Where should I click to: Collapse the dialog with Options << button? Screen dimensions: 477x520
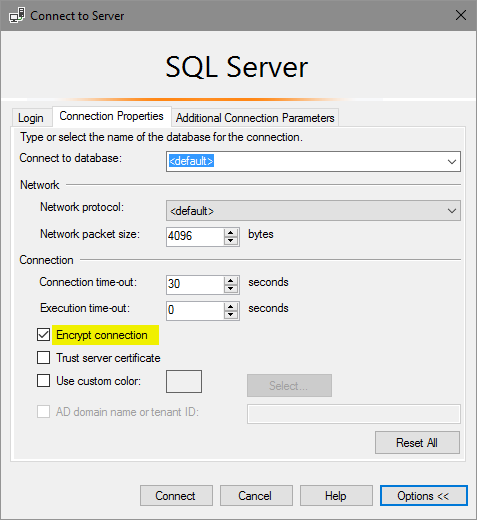(424, 496)
